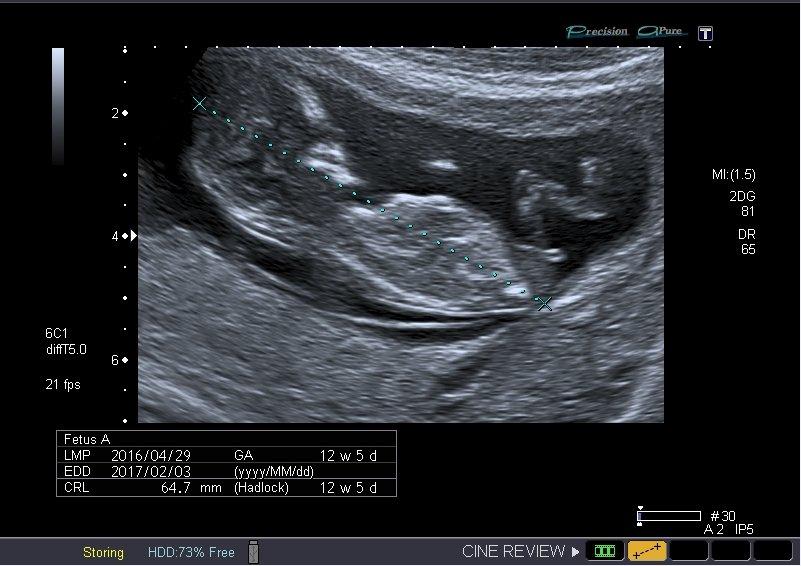Viewport: 801px width, 566px height.
Task: Click the upper-left caliper X marker
Action: pyautogui.click(x=199, y=103)
